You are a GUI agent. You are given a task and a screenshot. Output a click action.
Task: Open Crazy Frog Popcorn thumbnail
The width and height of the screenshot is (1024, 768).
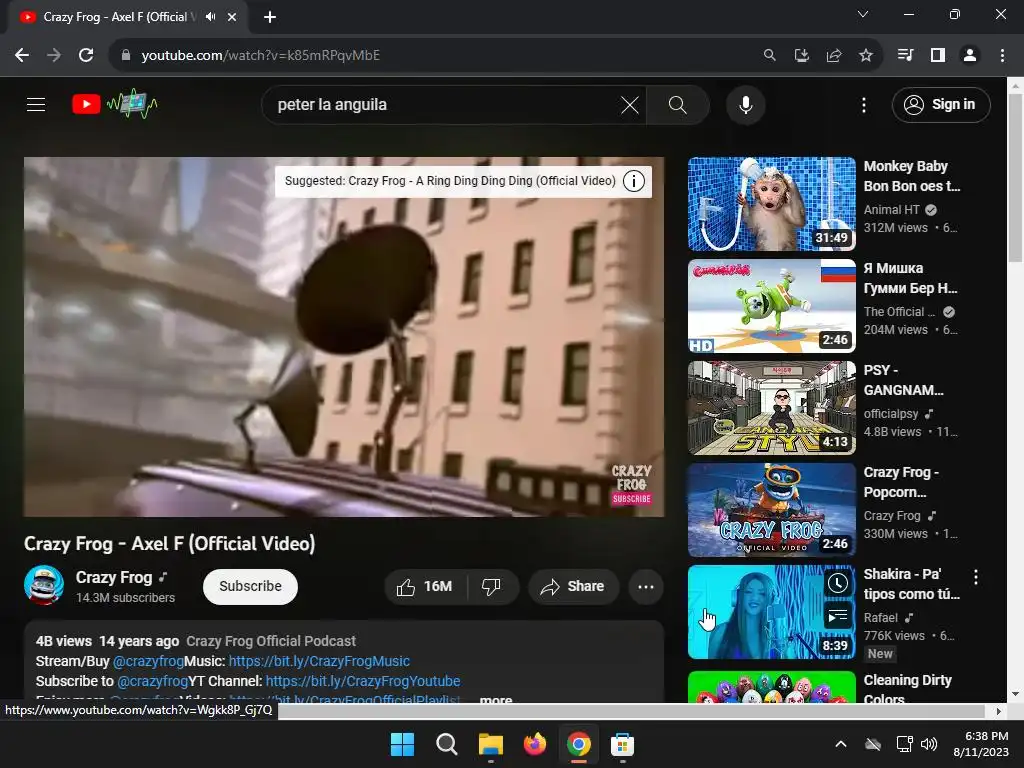[772, 509]
